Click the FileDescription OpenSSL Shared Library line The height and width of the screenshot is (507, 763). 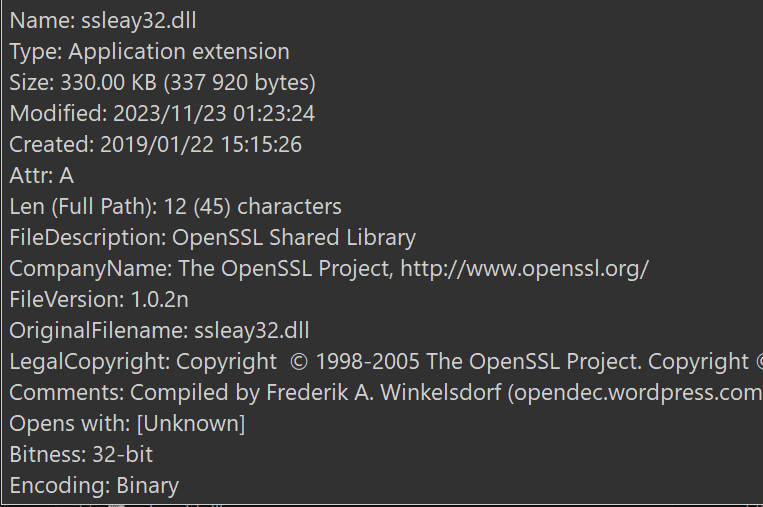(x=212, y=238)
